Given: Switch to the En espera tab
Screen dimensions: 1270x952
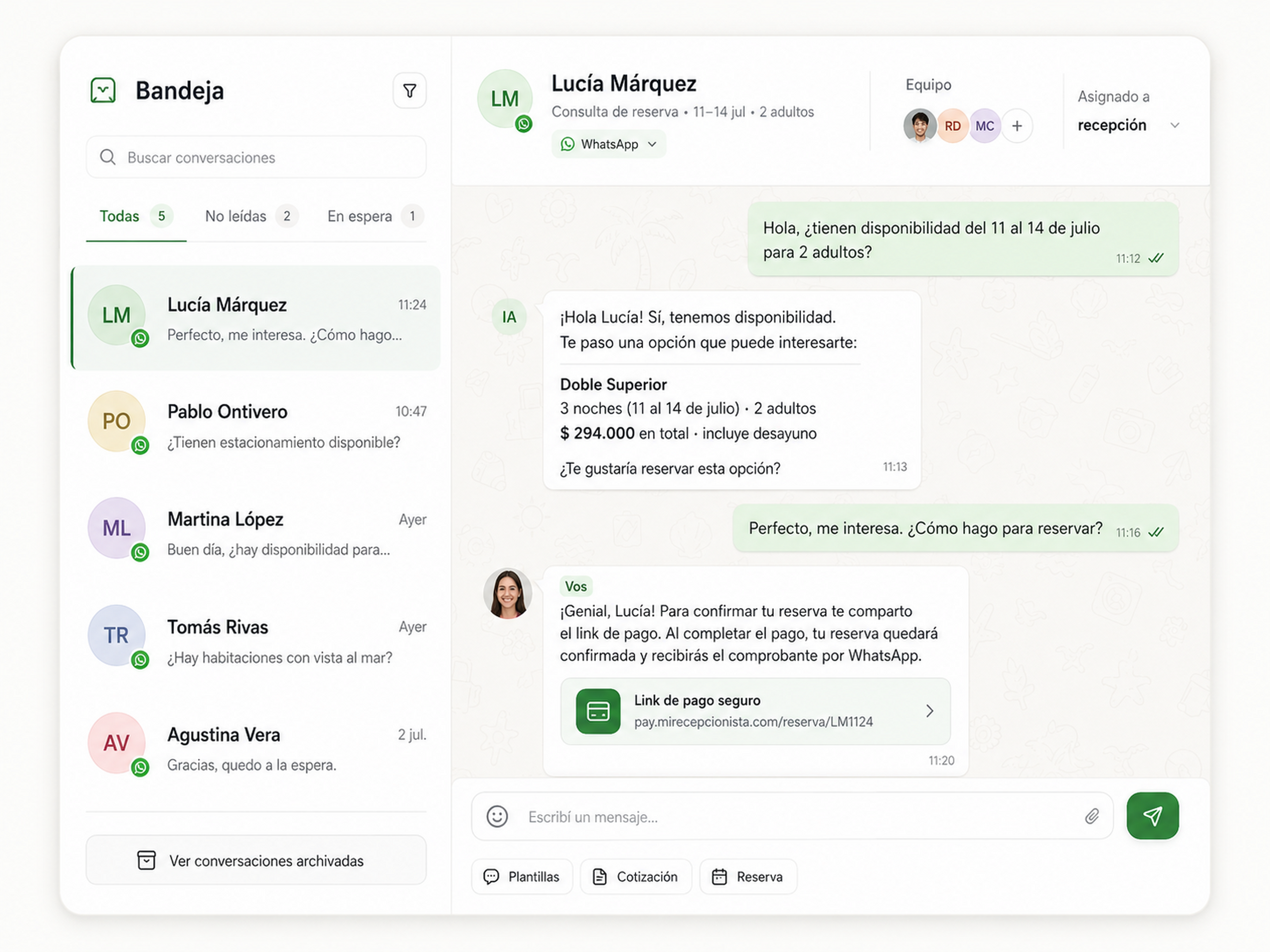Looking at the screenshot, I should click(x=375, y=216).
